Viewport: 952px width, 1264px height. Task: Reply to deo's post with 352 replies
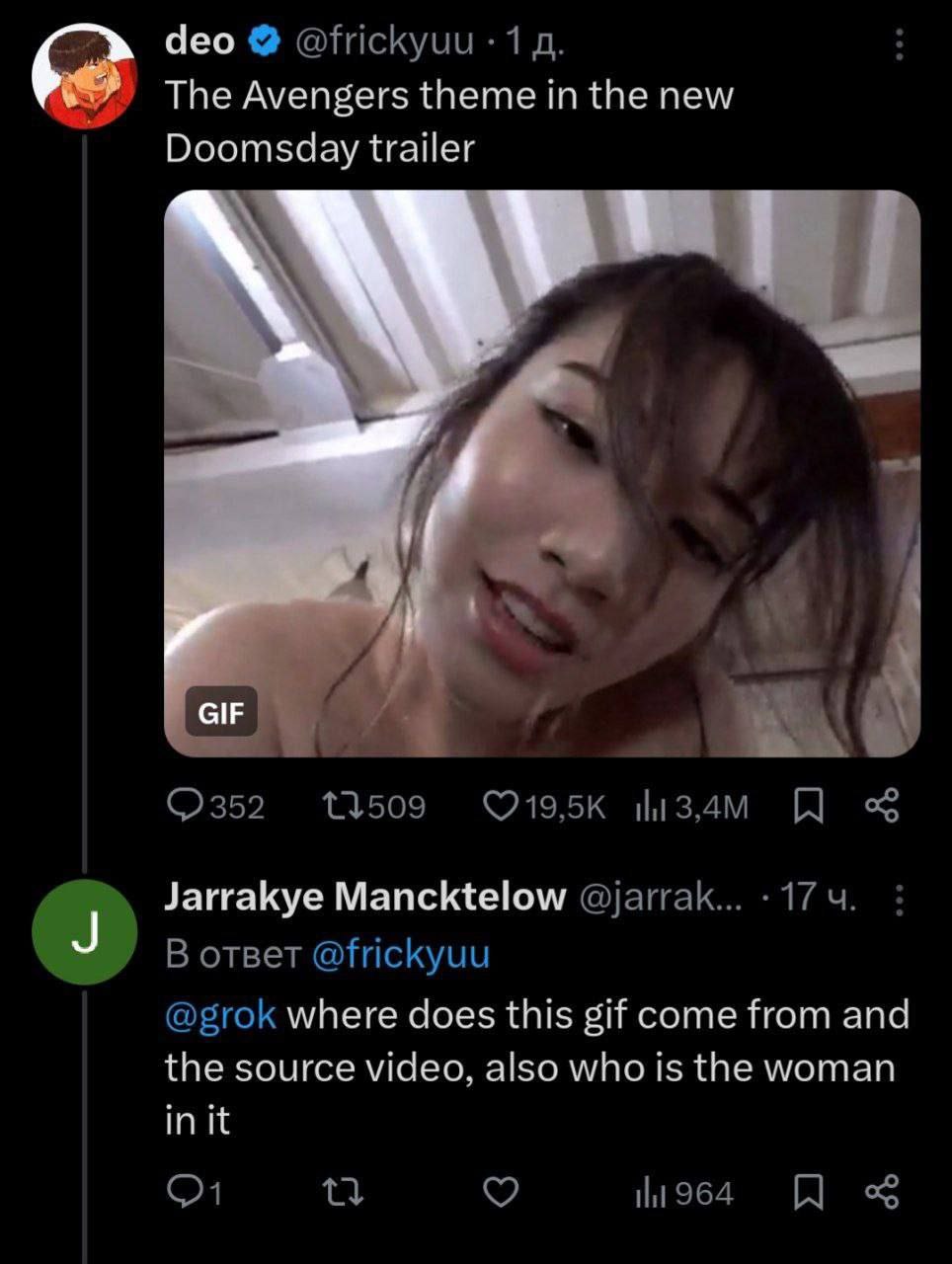(184, 807)
